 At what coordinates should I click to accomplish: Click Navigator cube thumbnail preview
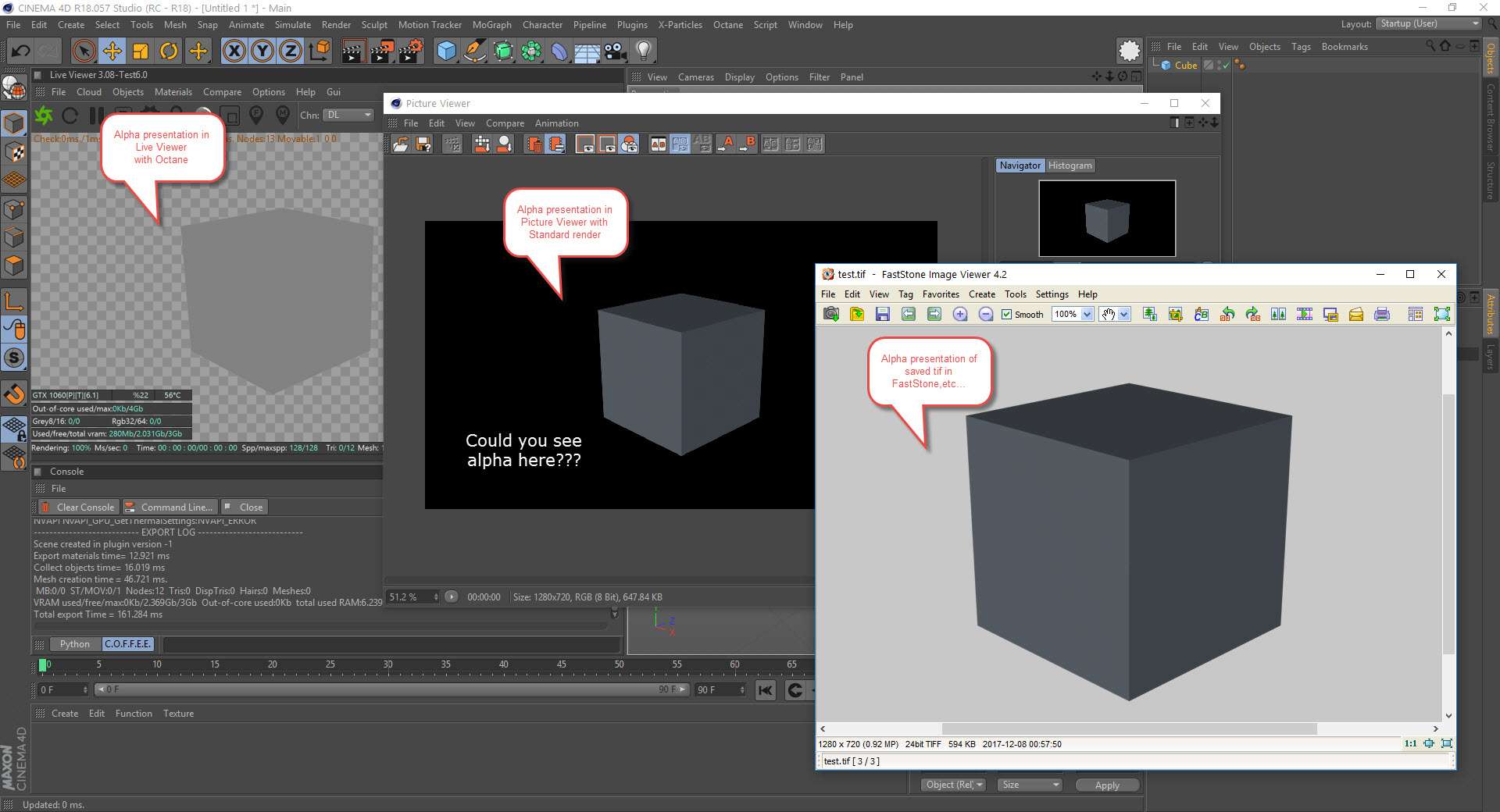click(x=1107, y=219)
